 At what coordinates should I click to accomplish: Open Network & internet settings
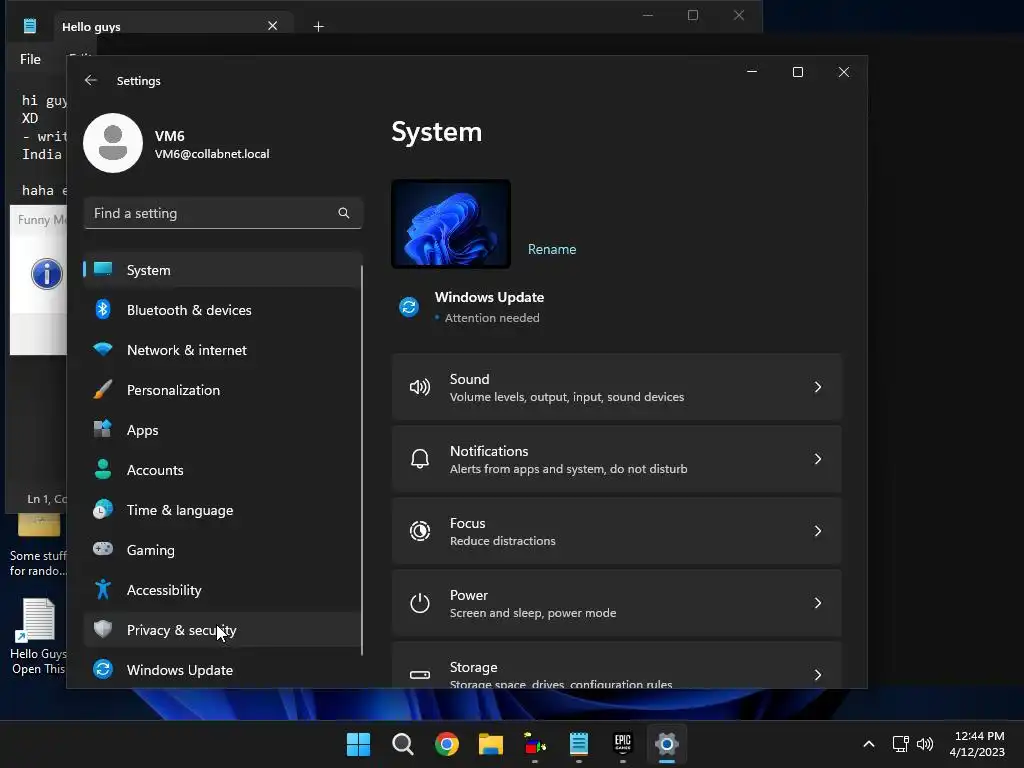(222, 350)
